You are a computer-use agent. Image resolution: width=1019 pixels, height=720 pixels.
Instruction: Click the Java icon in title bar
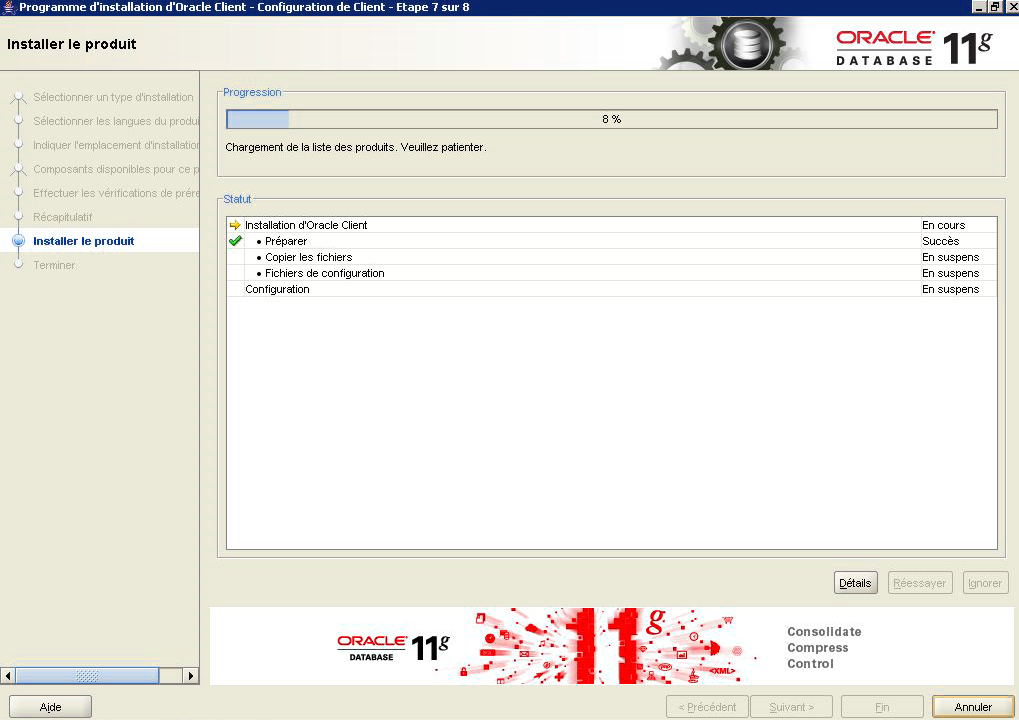tap(8, 7)
